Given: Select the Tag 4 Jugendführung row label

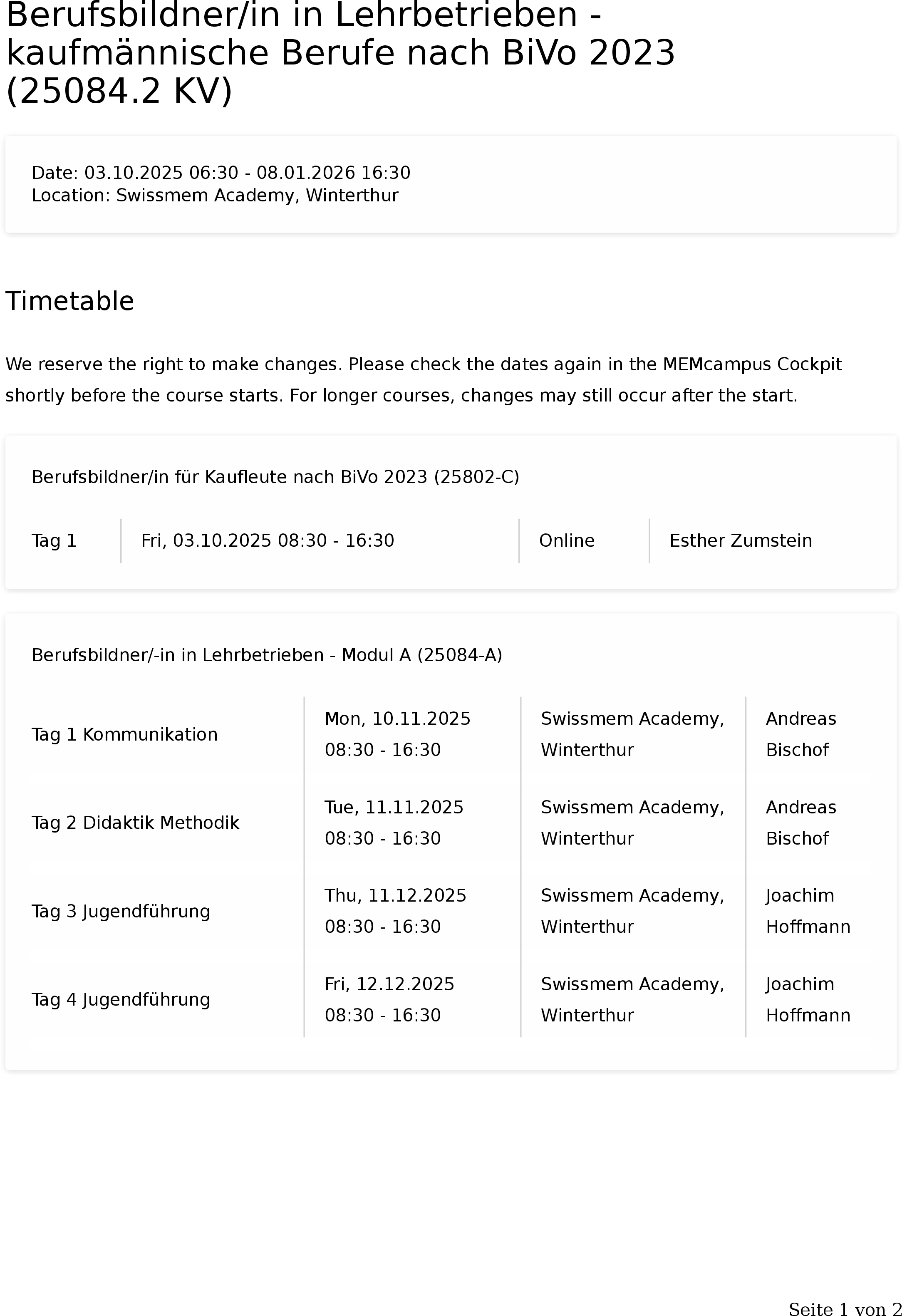Looking at the screenshot, I should [121, 999].
